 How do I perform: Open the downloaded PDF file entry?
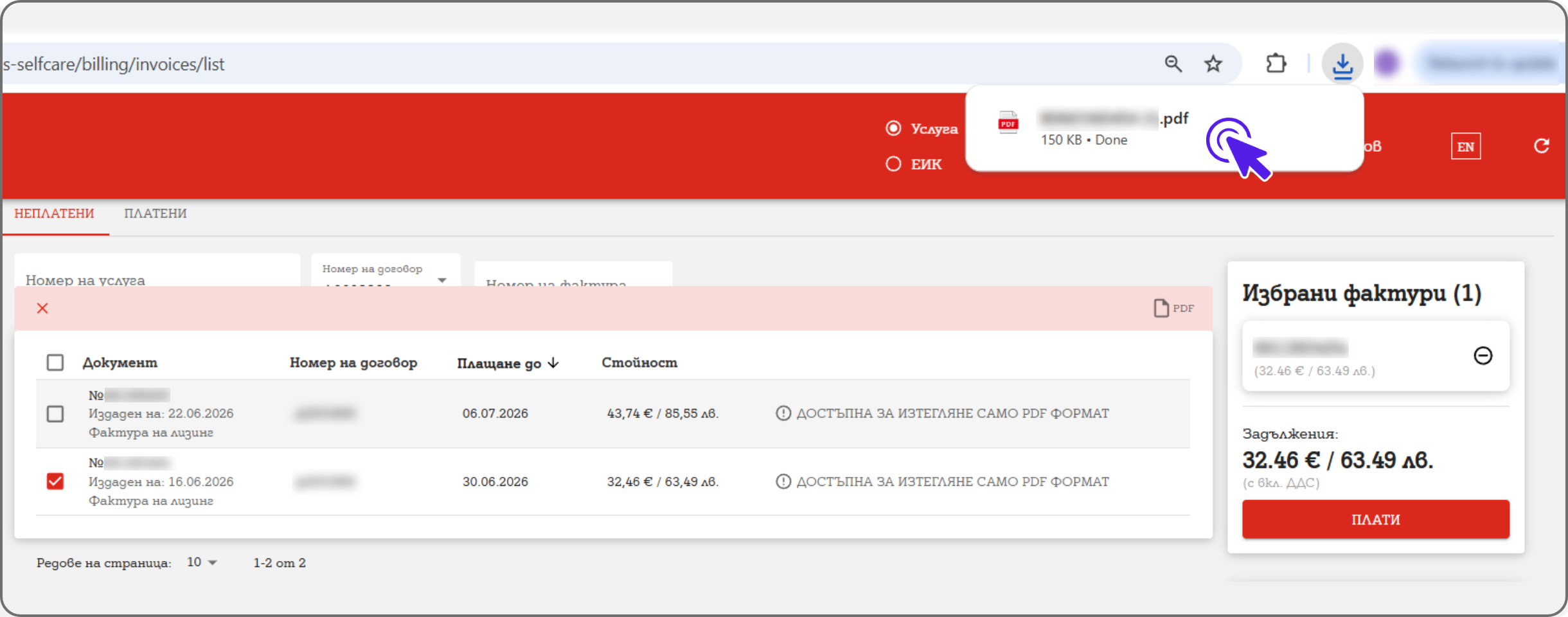point(1164,128)
